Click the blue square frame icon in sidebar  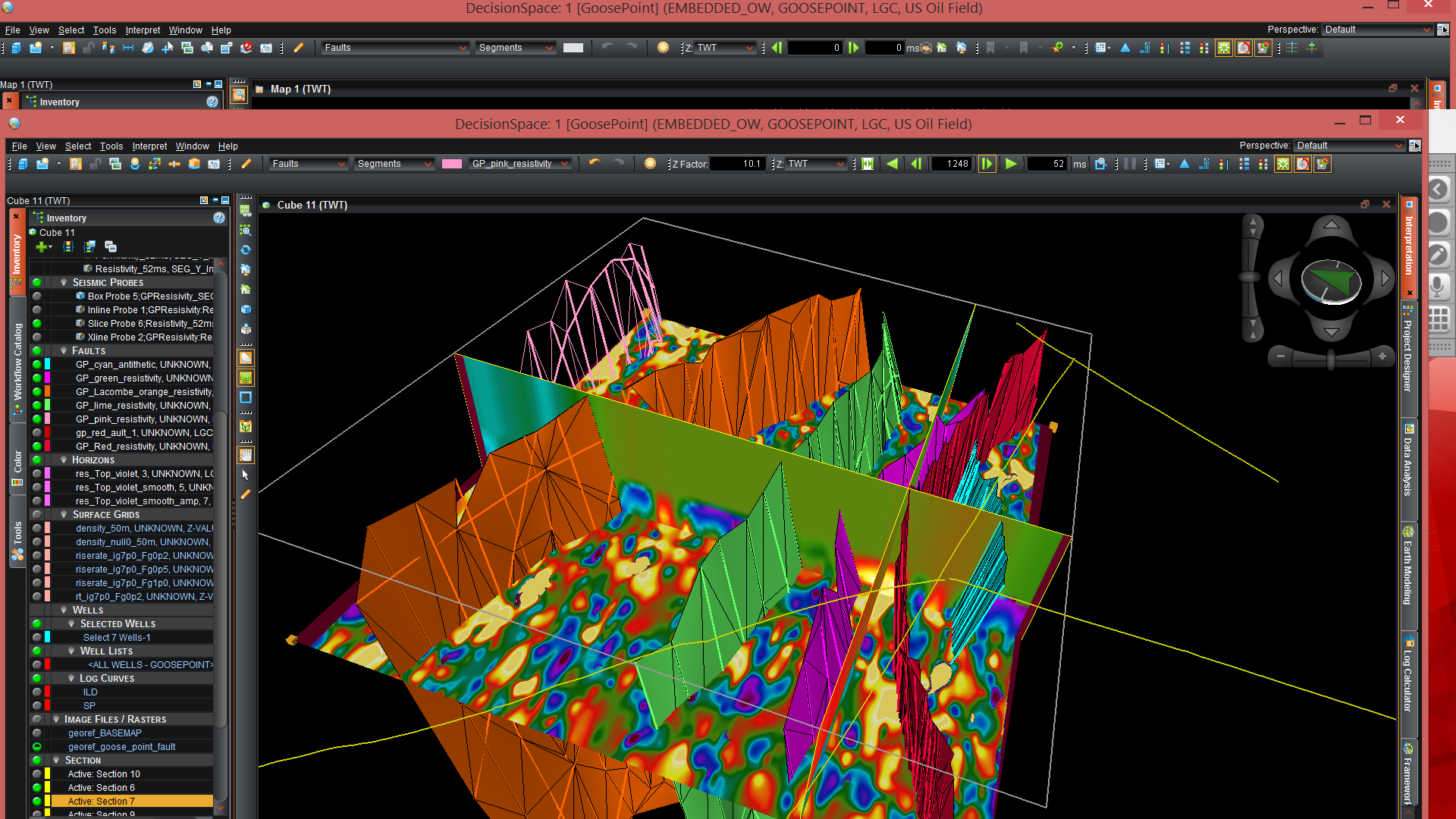[x=246, y=397]
